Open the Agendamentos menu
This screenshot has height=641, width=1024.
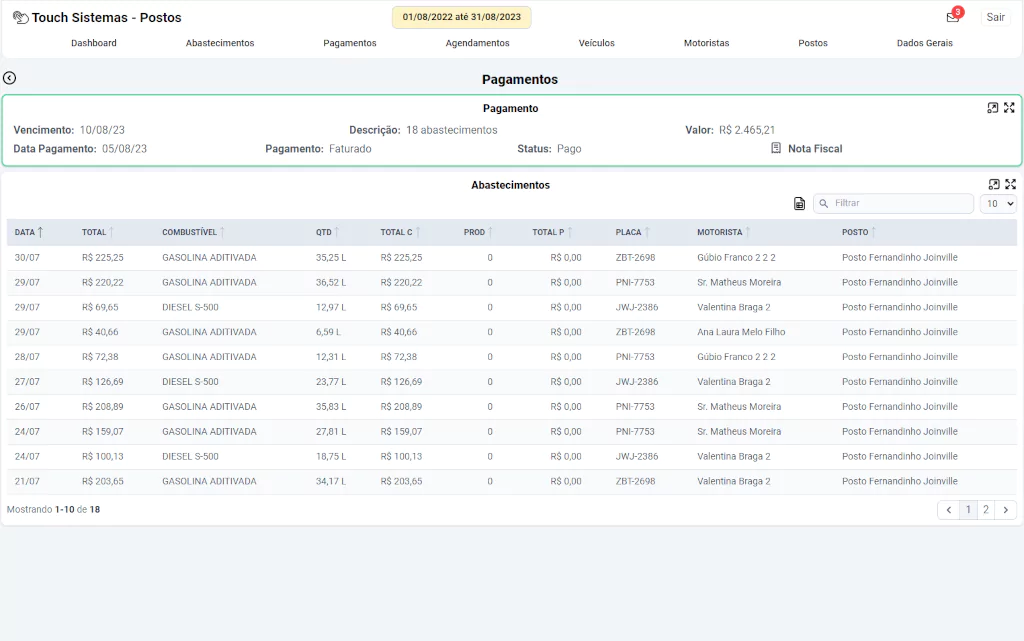click(477, 43)
